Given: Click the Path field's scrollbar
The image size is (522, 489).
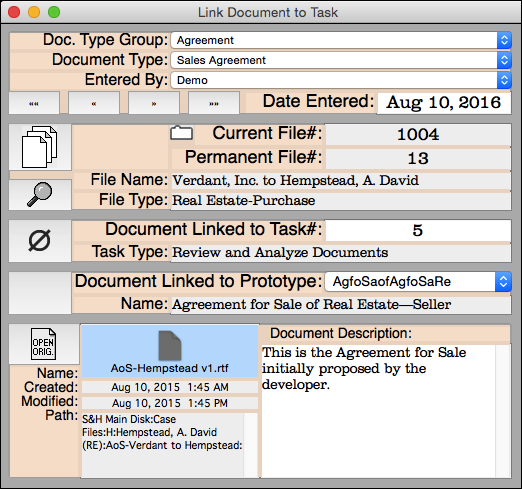Looking at the screenshot, I should (x=251, y=445).
